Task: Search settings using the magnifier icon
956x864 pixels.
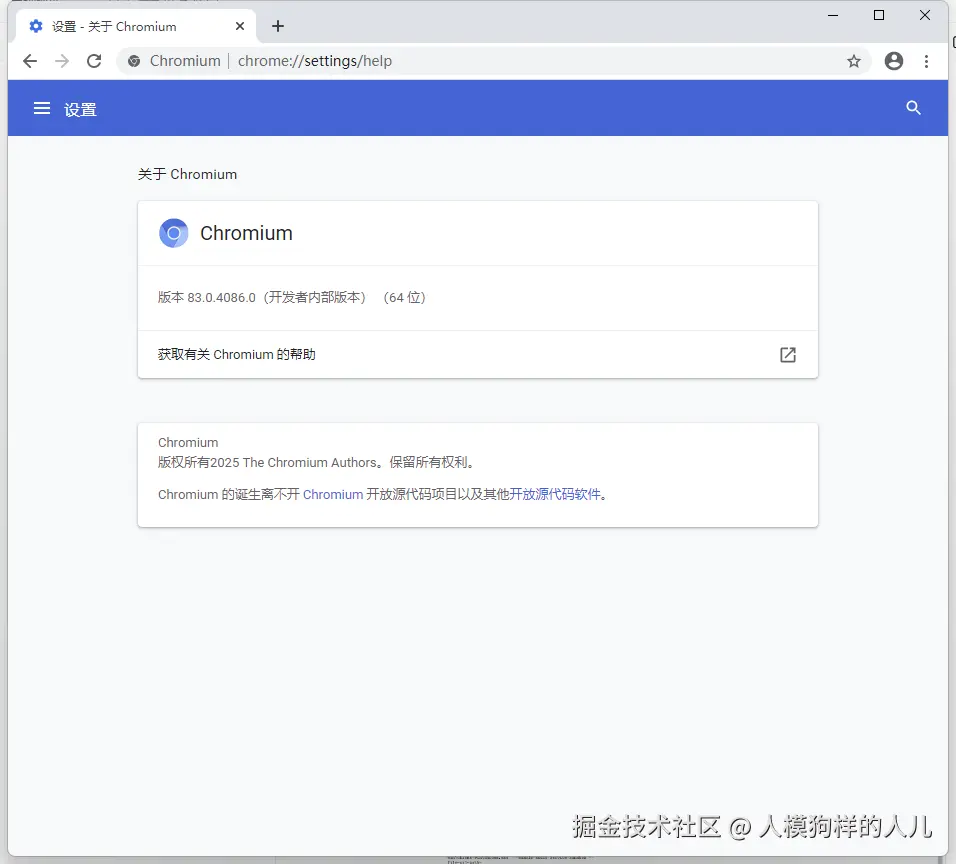Action: pyautogui.click(x=913, y=108)
